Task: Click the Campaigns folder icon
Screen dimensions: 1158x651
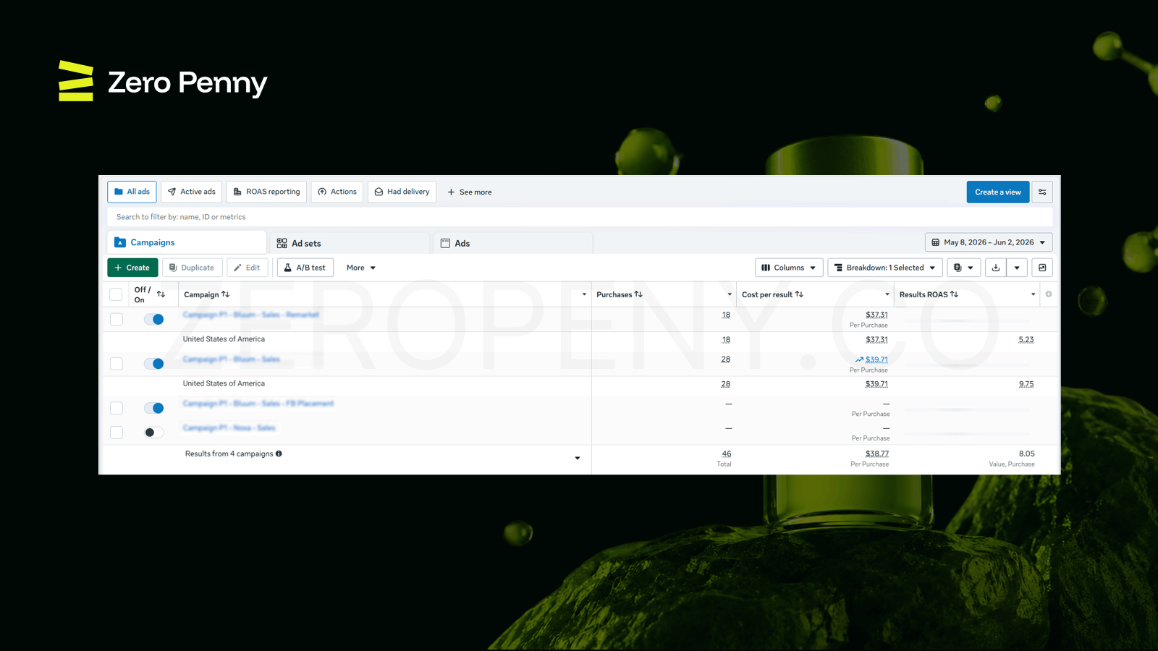Action: (x=120, y=242)
